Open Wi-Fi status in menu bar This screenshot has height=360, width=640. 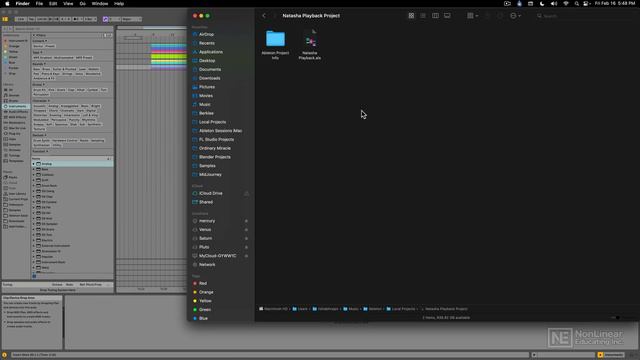coord(565,4)
